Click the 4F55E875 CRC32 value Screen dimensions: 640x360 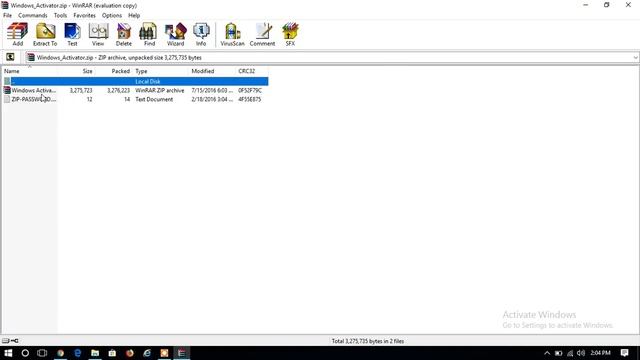tap(249, 99)
